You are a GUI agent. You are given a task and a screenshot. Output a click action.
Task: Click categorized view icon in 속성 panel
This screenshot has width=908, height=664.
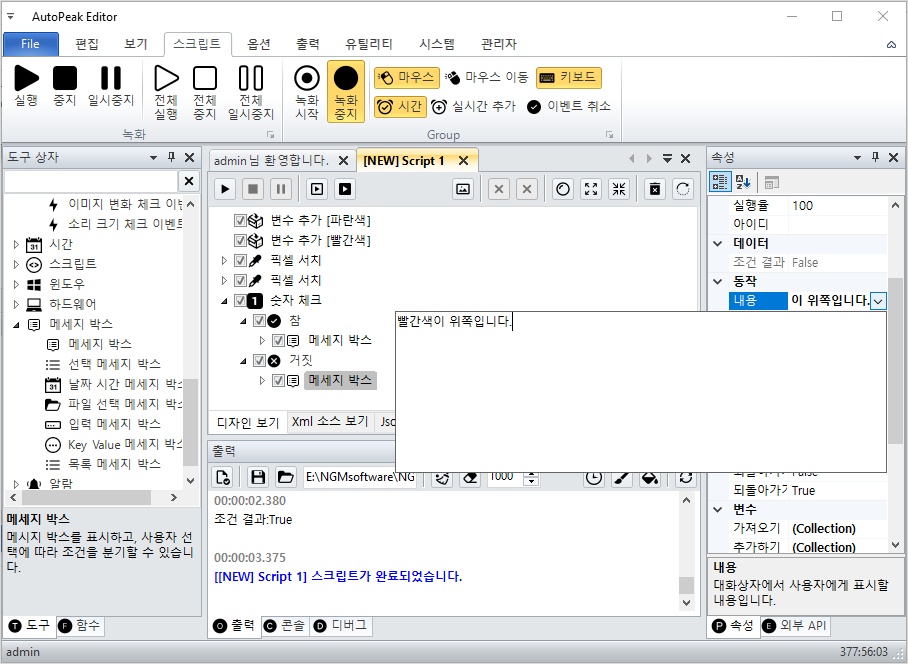point(720,182)
